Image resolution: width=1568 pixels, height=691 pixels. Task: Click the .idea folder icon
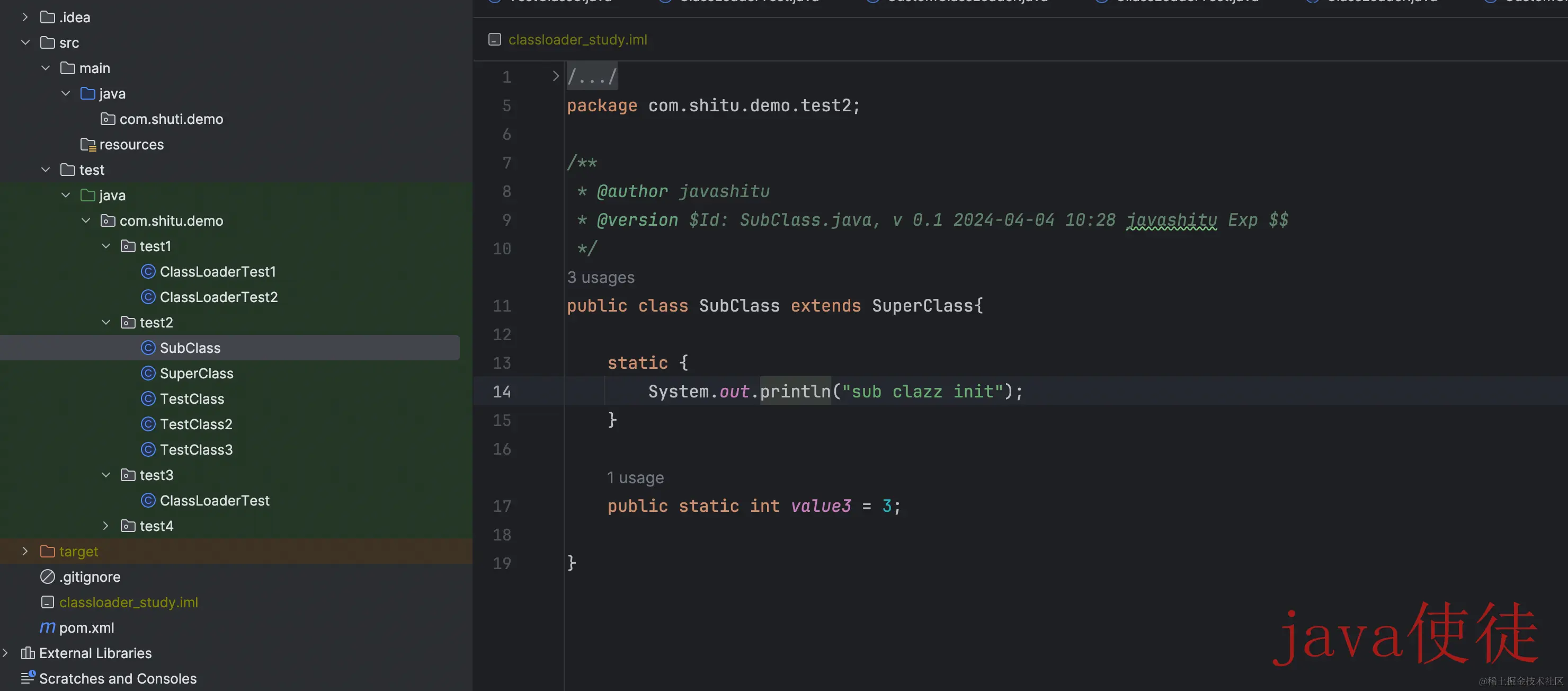click(x=48, y=17)
